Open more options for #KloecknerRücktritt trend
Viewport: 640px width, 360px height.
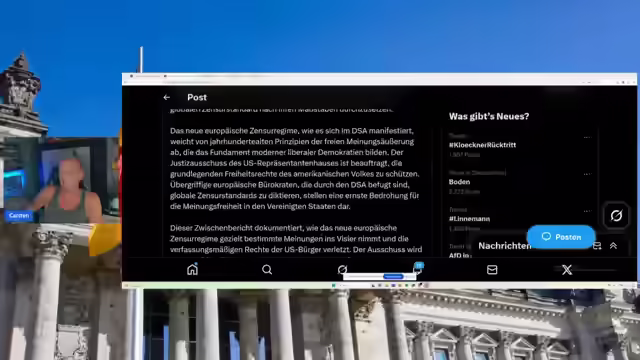click(587, 137)
